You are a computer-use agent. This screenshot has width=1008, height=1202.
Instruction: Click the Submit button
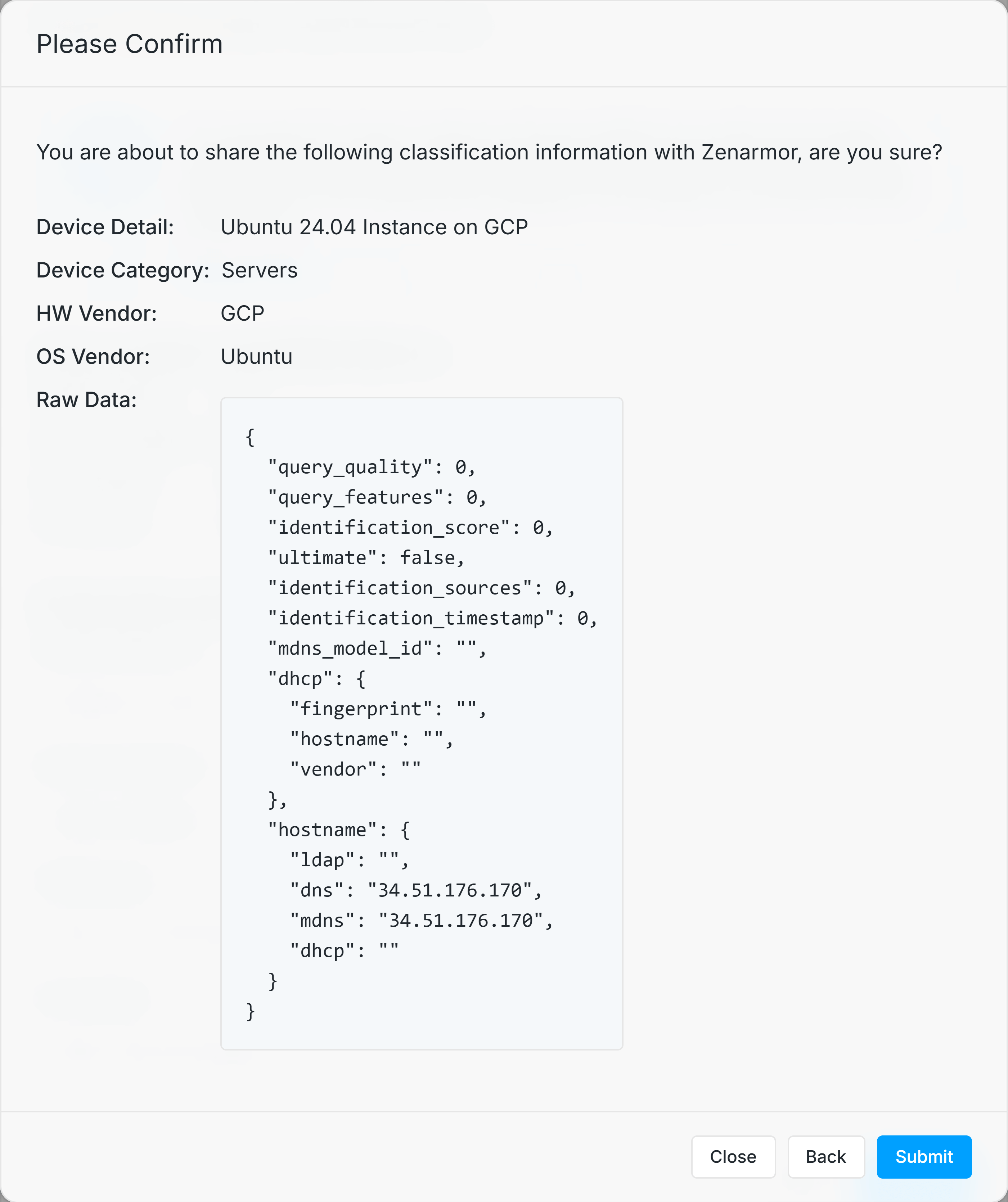pos(924,1157)
